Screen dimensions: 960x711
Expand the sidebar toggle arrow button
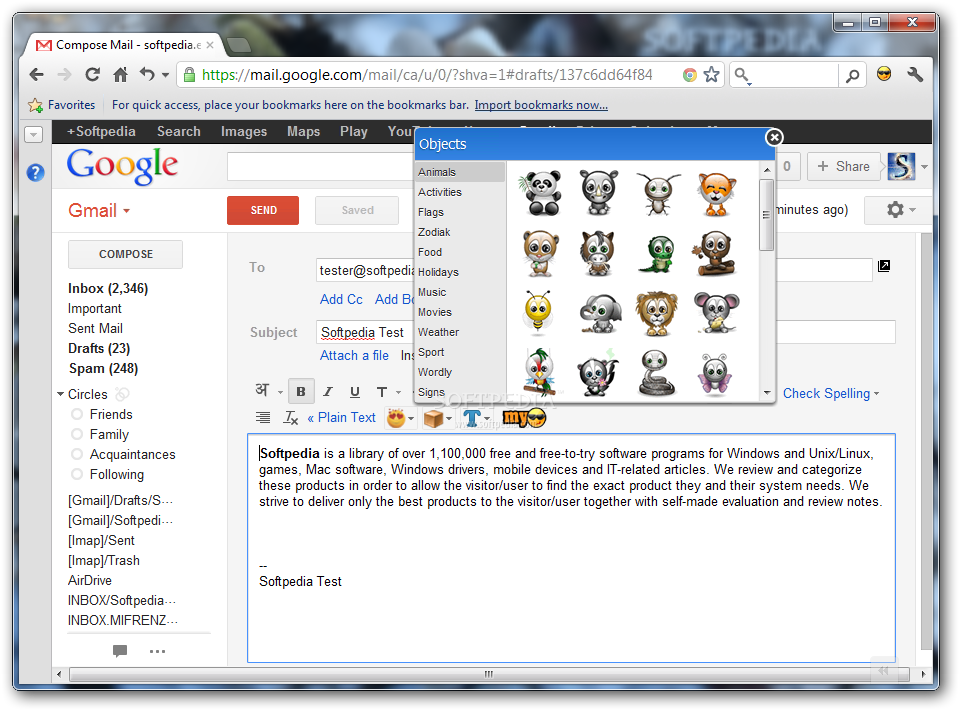[x=33, y=134]
